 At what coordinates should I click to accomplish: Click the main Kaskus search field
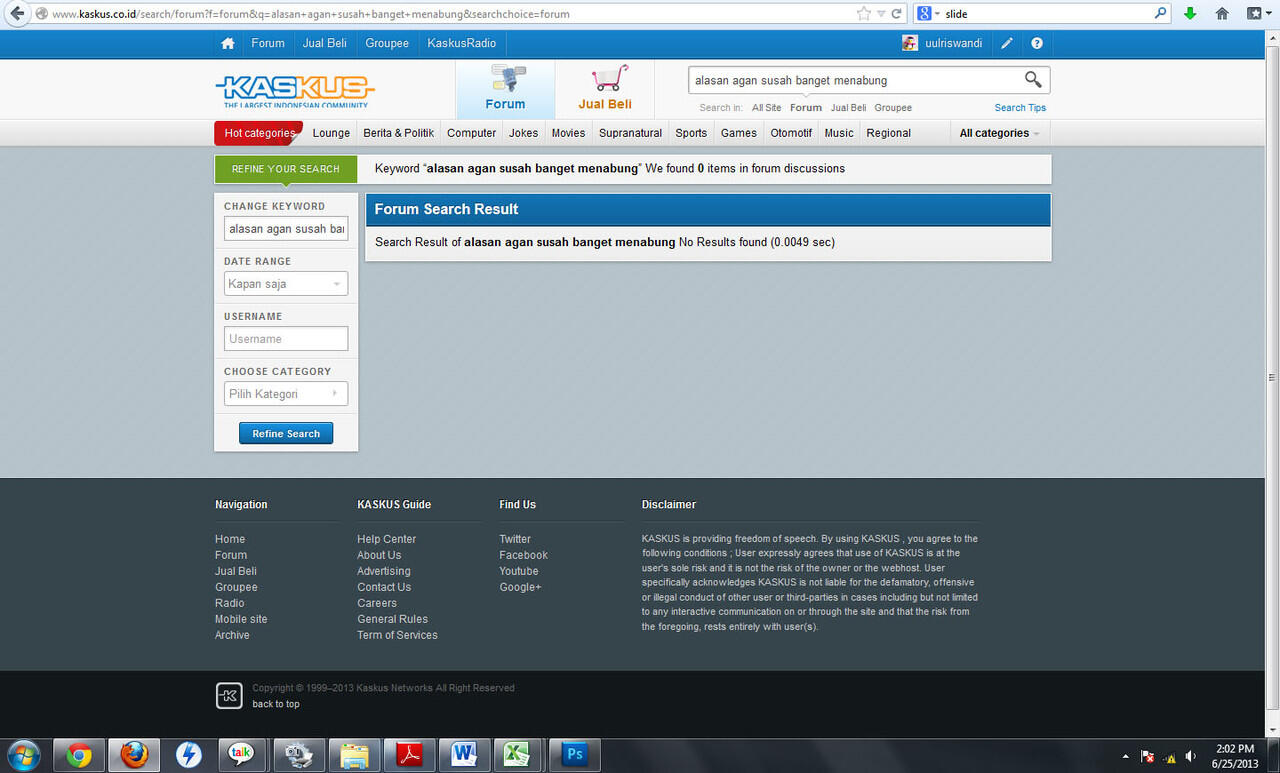point(854,80)
